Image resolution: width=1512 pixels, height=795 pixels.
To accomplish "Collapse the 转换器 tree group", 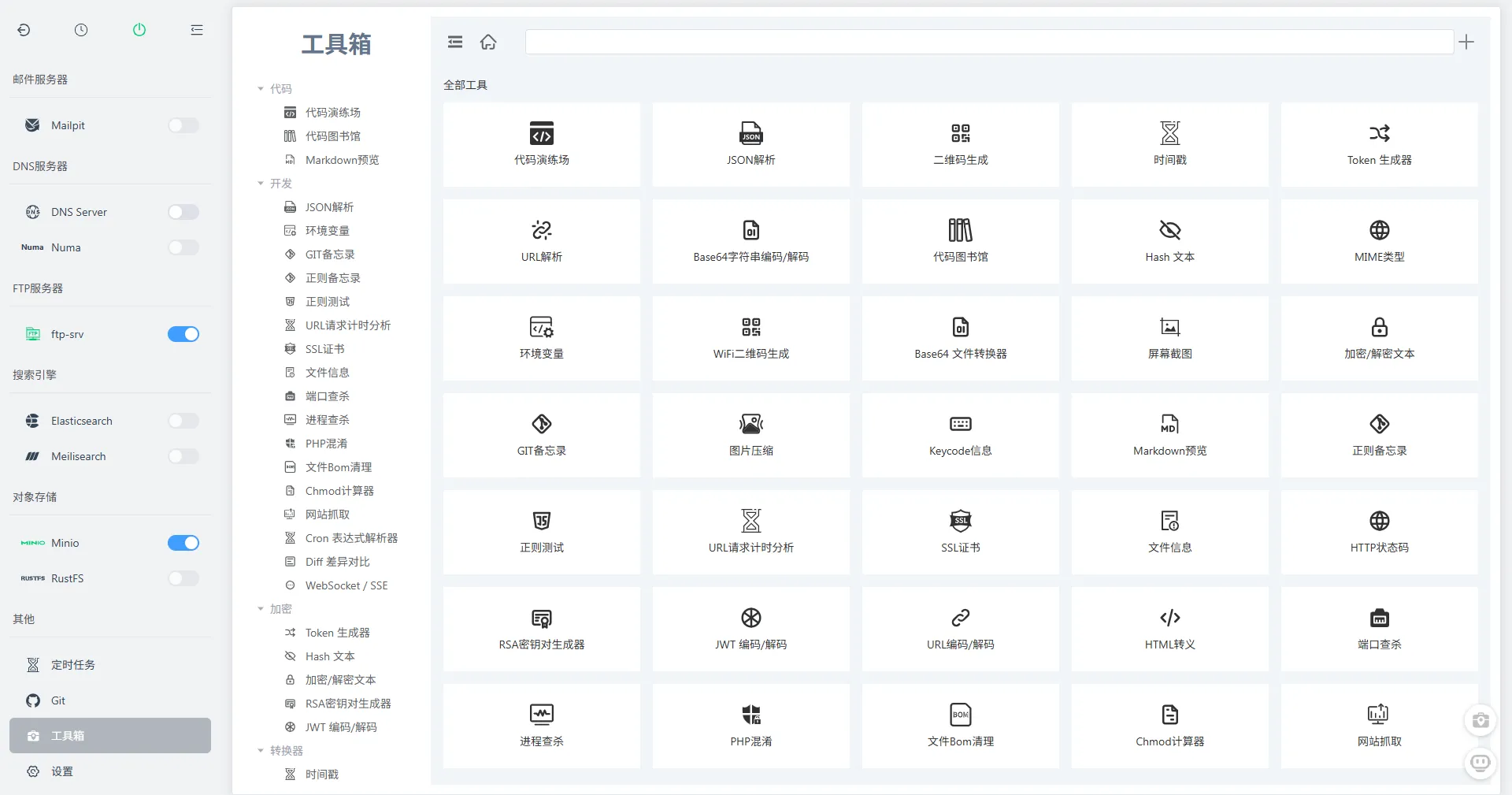I will click(x=261, y=751).
